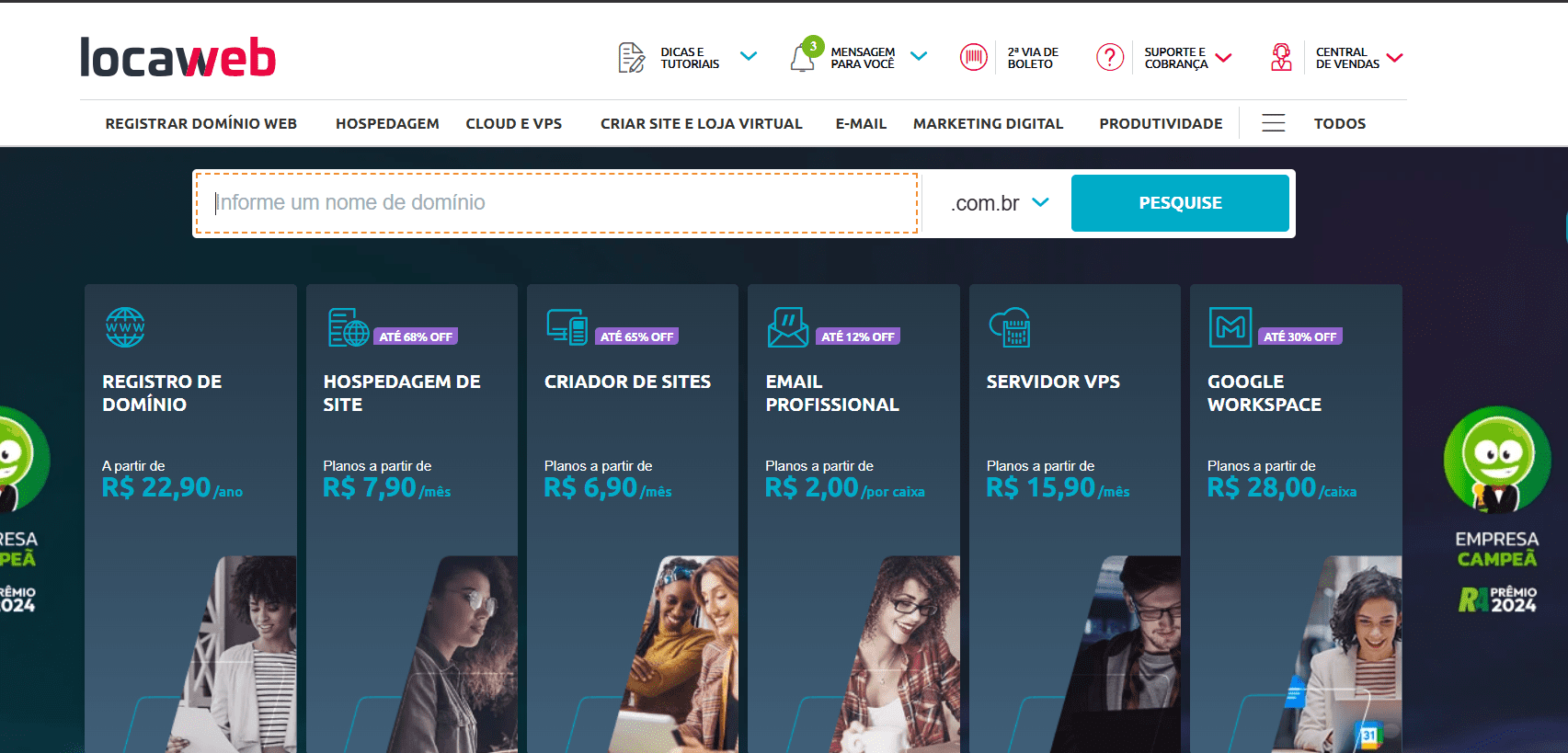
Task: Click the R$ 2,00 /por caixa price
Action: [x=845, y=487]
